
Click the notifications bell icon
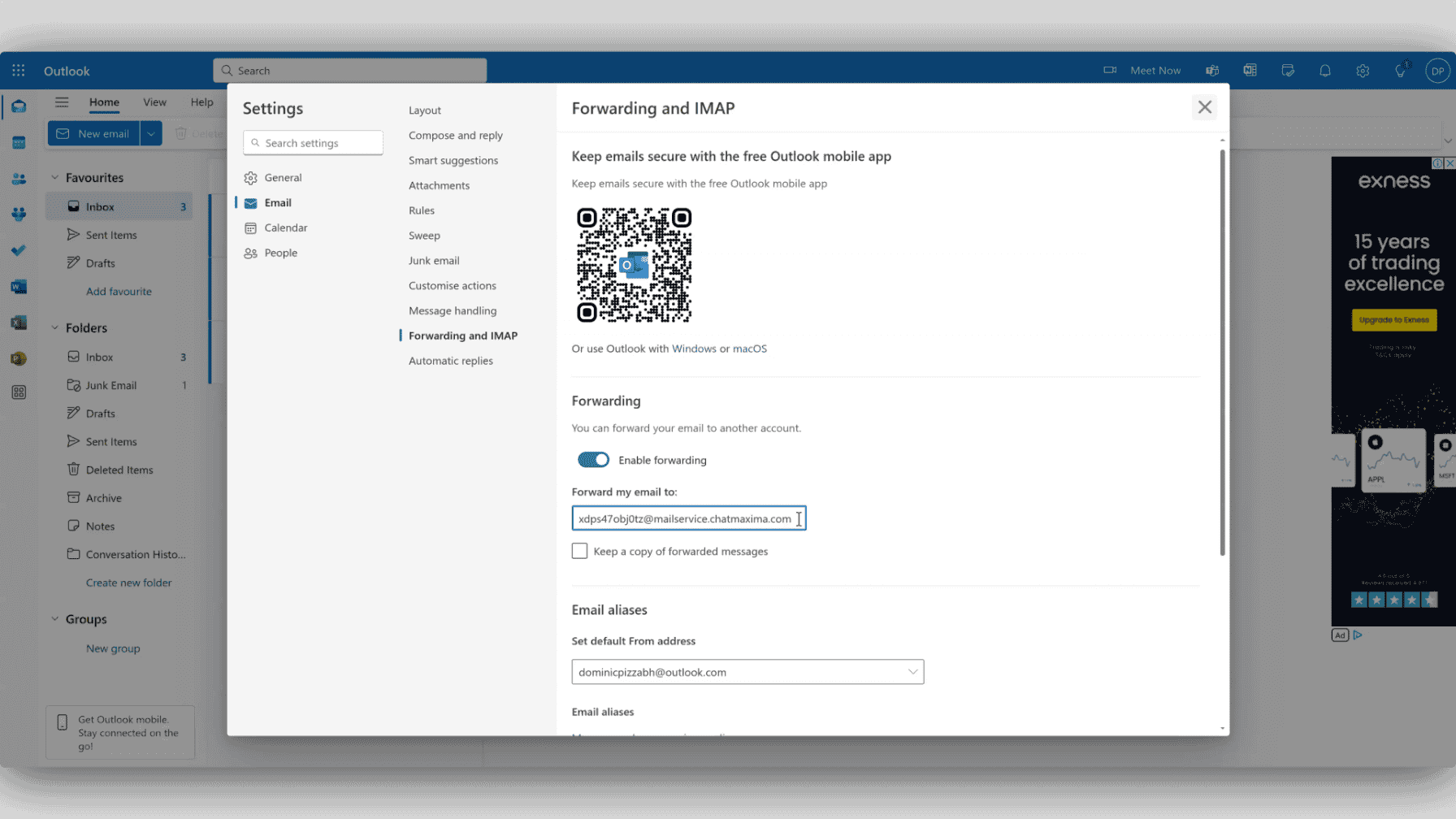tap(1325, 71)
